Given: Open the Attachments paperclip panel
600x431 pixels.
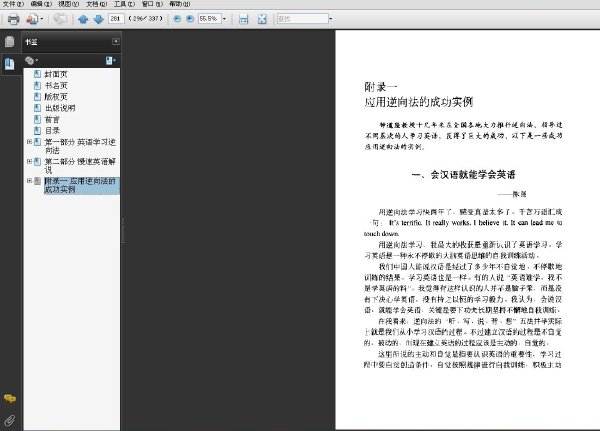Looking at the screenshot, I should pyautogui.click(x=10, y=420).
